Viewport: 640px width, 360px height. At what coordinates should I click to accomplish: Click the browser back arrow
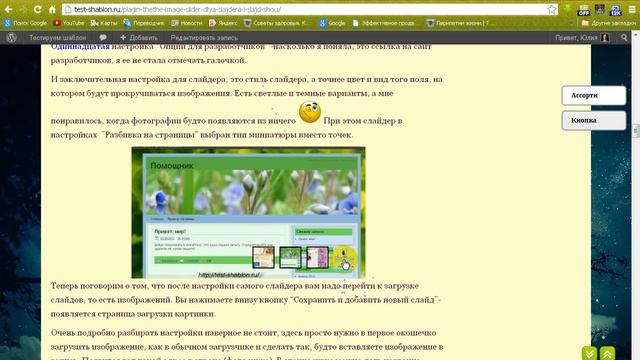(9, 9)
